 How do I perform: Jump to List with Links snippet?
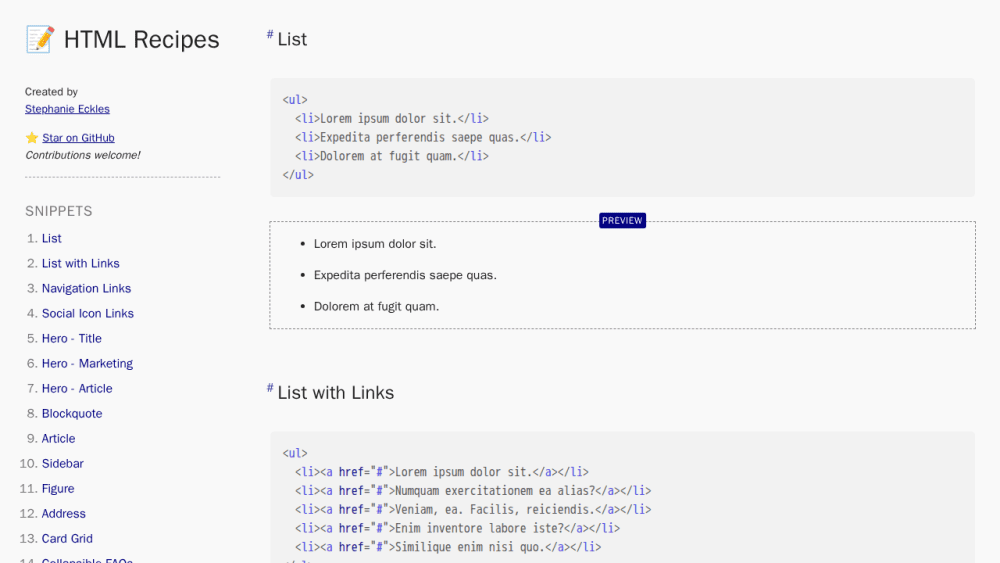pyautogui.click(x=80, y=263)
